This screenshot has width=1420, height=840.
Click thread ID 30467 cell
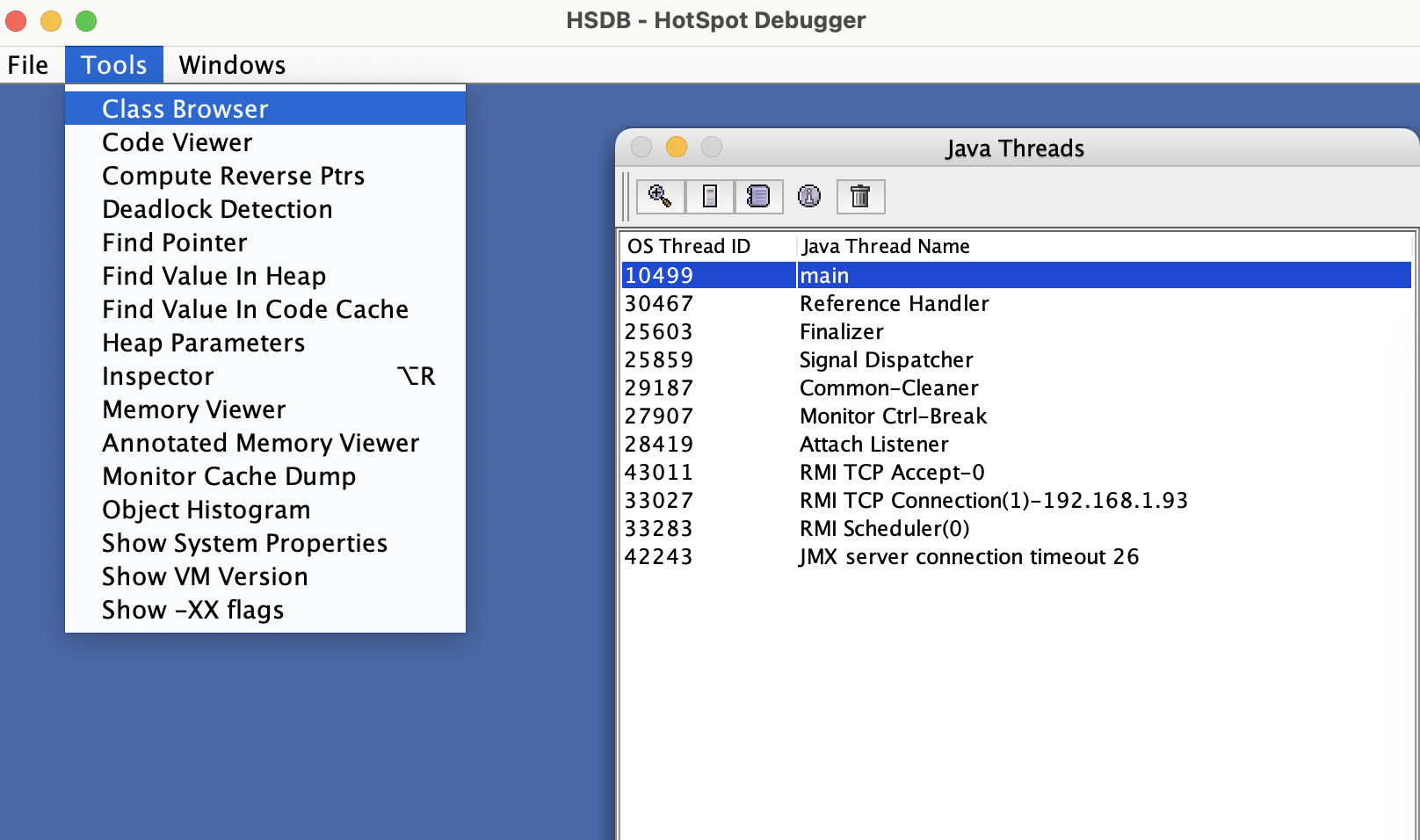pyautogui.click(x=709, y=303)
